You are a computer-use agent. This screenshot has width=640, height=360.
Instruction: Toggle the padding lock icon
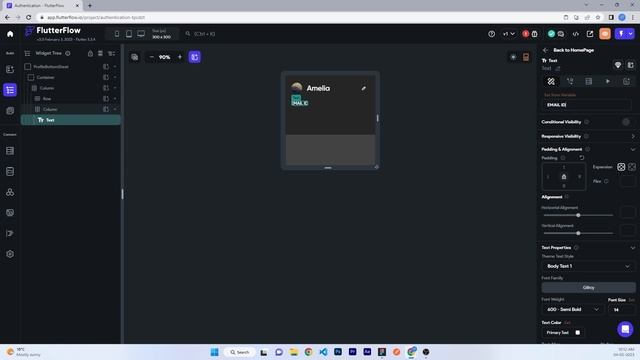564,177
